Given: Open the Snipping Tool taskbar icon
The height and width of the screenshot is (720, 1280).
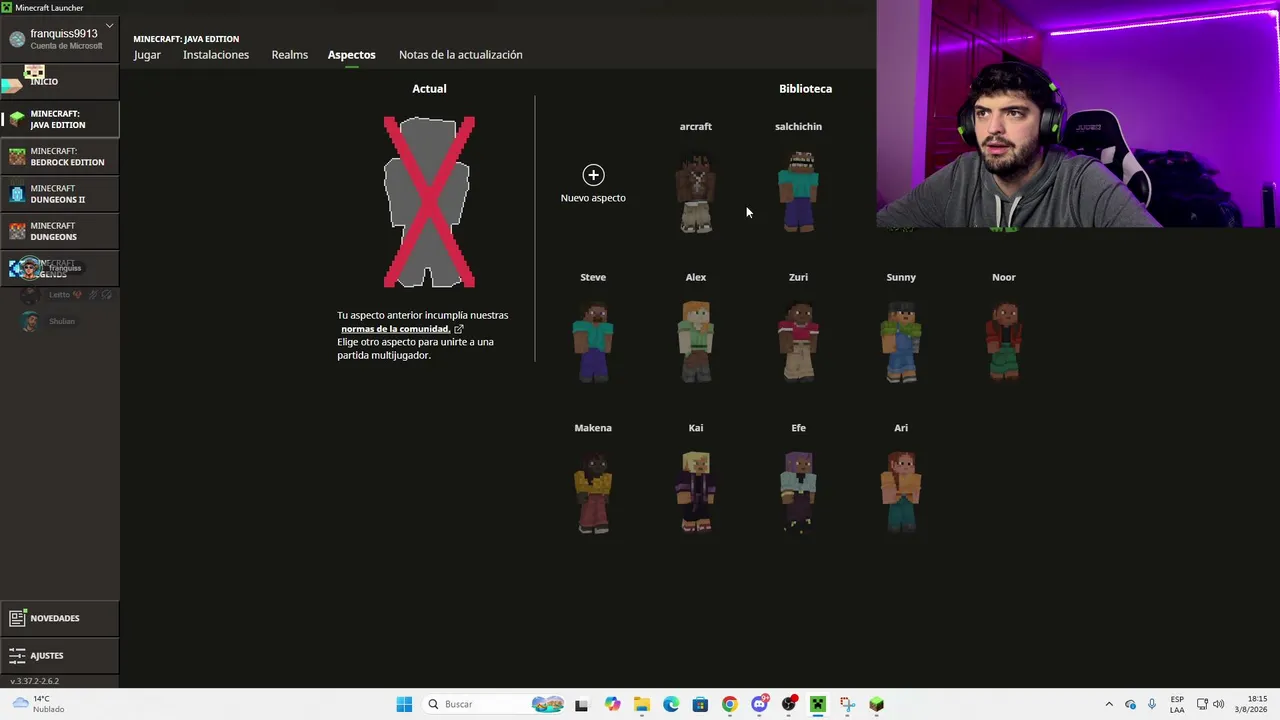Looking at the screenshot, I should [x=847, y=704].
